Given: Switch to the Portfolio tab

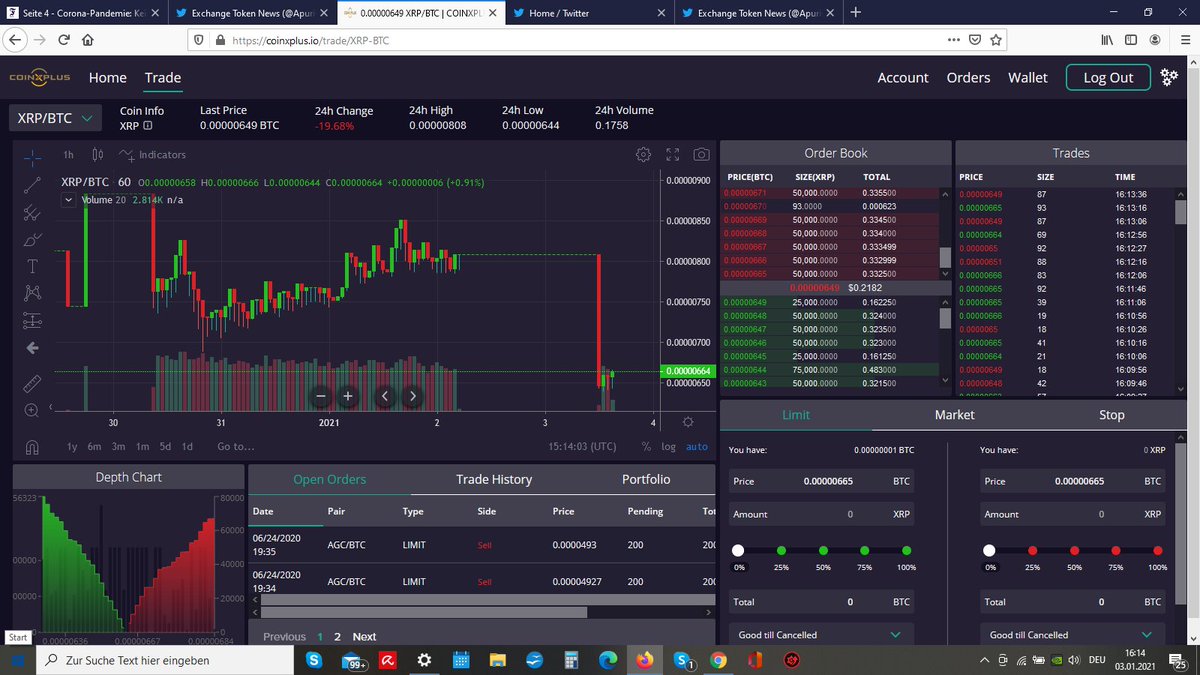Looking at the screenshot, I should tap(646, 479).
